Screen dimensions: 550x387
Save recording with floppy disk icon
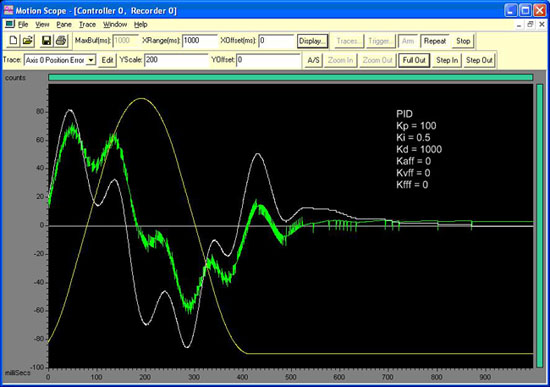46,41
